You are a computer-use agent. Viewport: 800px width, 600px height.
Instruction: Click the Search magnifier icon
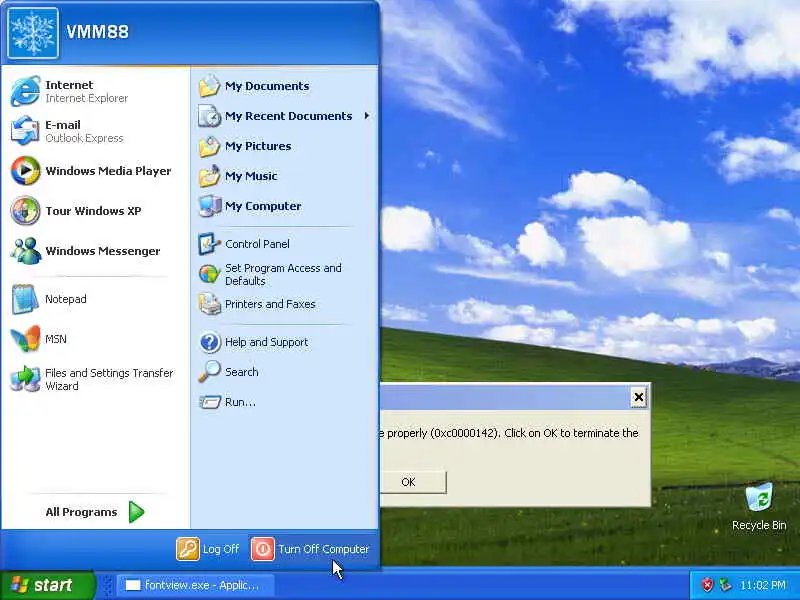click(x=209, y=372)
